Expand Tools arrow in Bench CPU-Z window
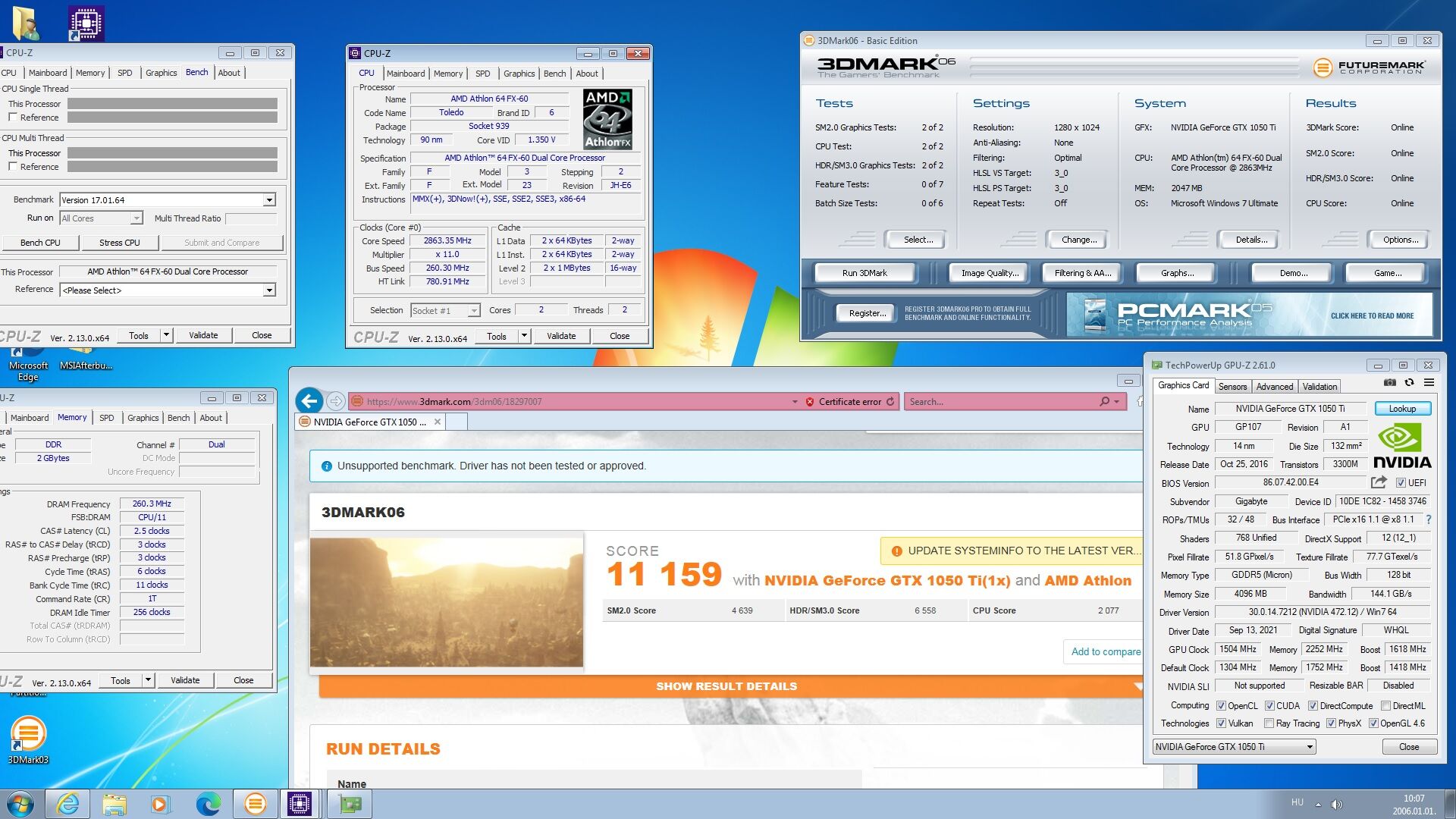 click(166, 335)
